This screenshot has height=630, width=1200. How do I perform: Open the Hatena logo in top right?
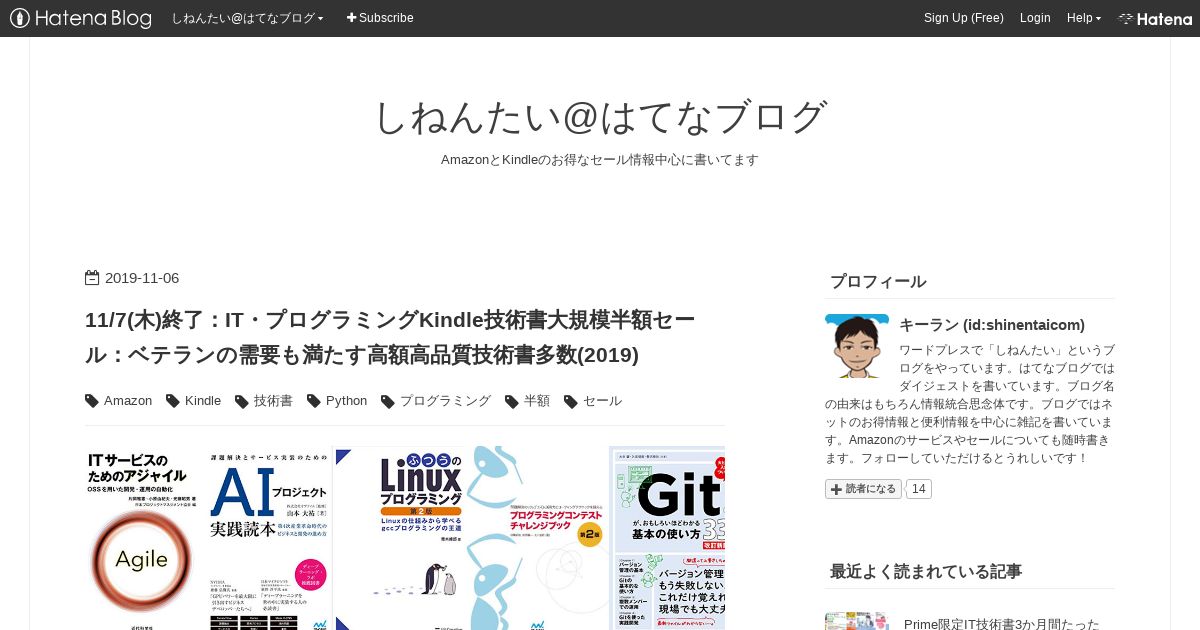[1155, 18]
